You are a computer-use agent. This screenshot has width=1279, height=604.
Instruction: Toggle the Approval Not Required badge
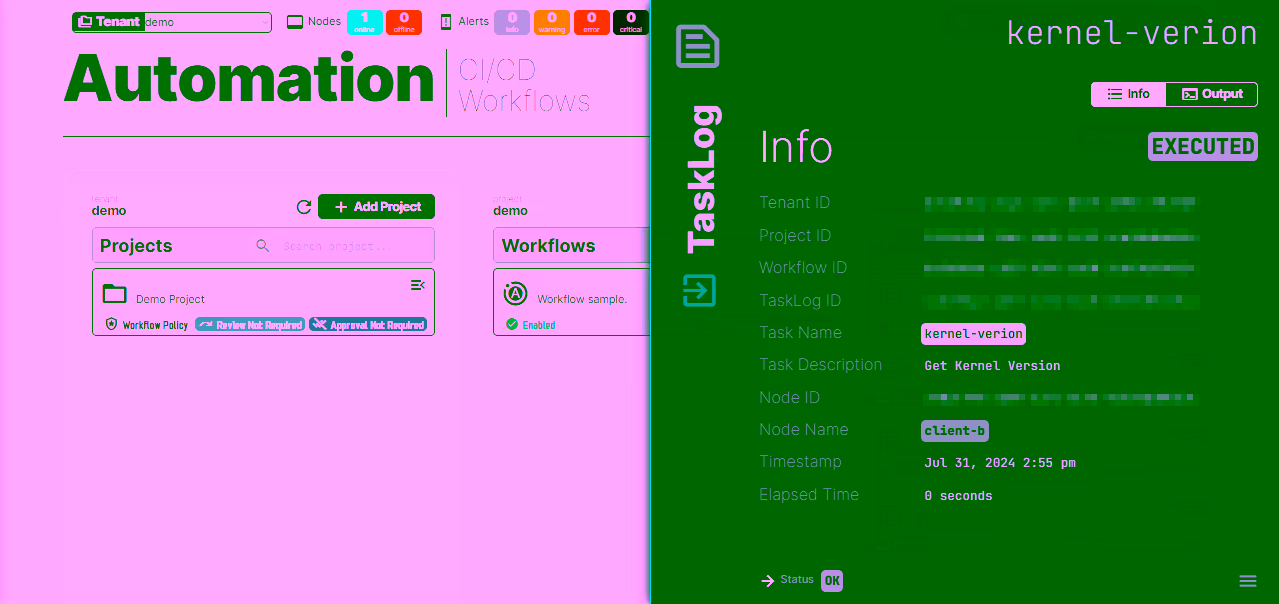point(368,325)
